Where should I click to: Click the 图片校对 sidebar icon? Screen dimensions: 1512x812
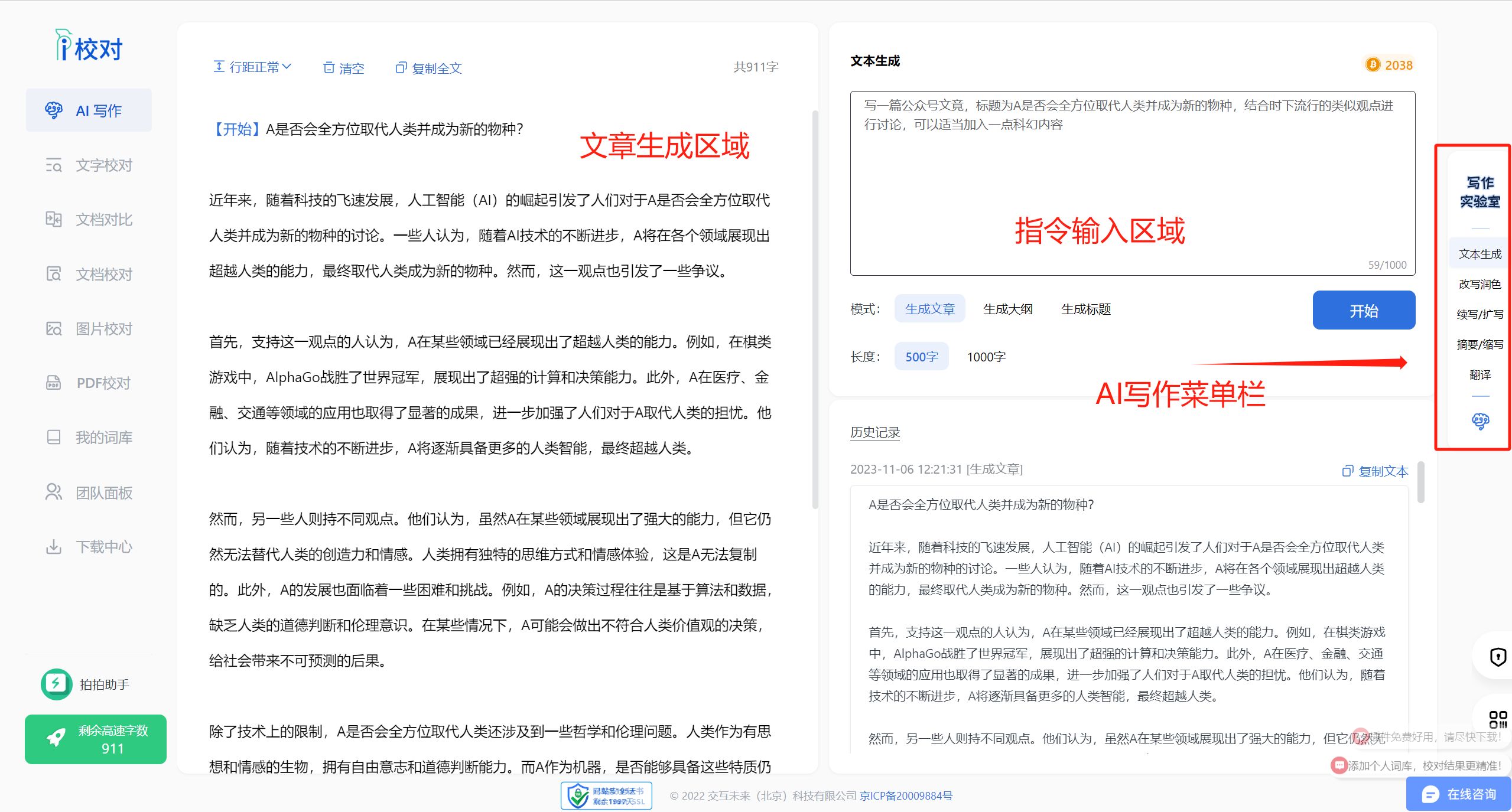(54, 329)
